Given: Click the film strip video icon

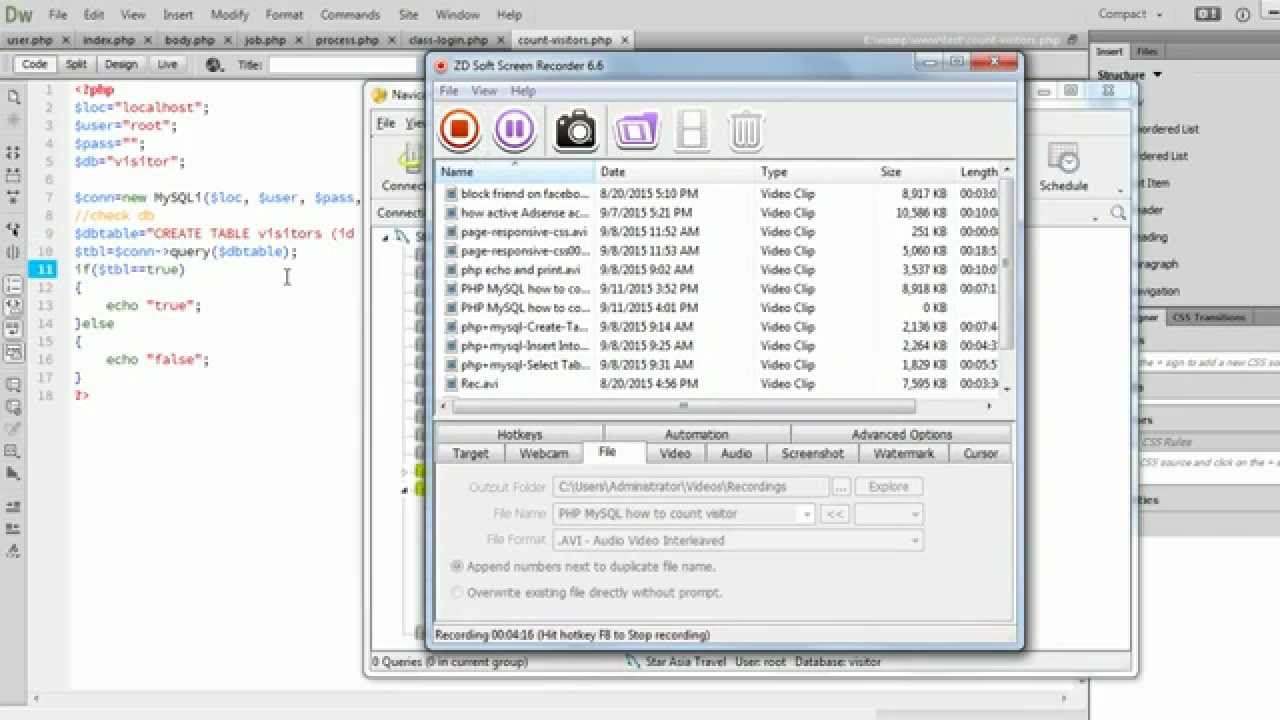Looking at the screenshot, I should point(692,130).
